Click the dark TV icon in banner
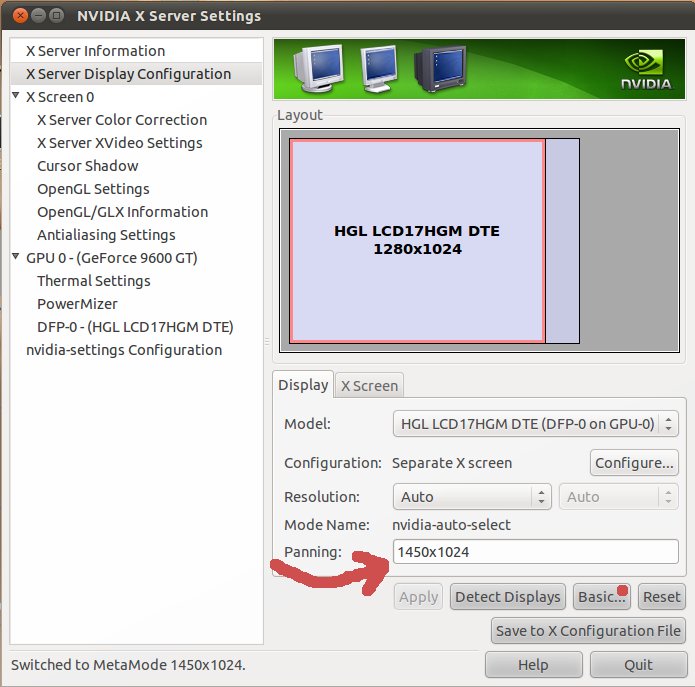695x687 pixels. (x=440, y=68)
